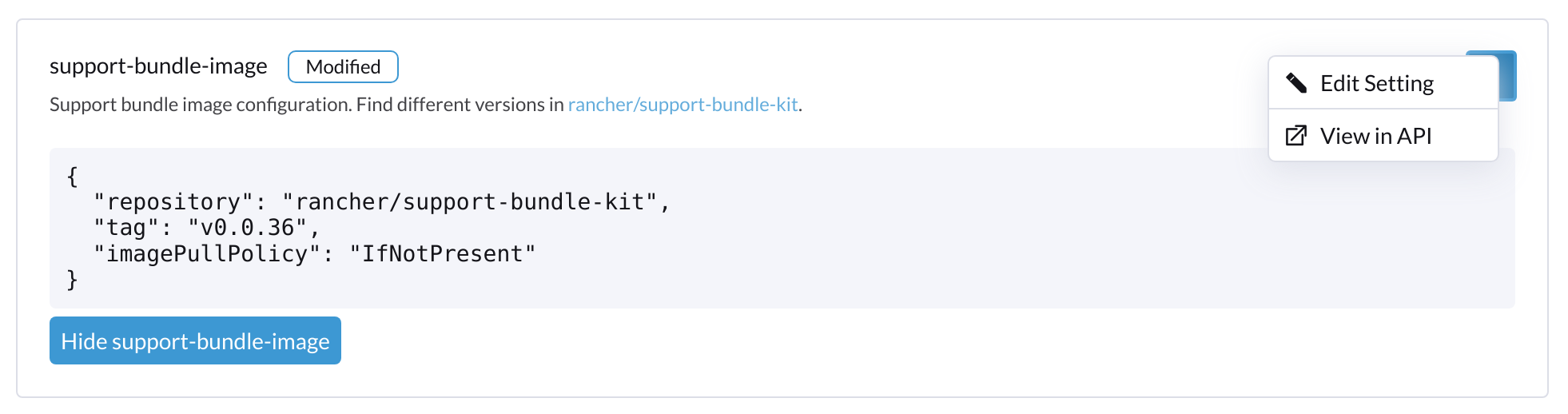Click the closing curly brace of the JSON
The image size is (1568, 414).
click(73, 280)
